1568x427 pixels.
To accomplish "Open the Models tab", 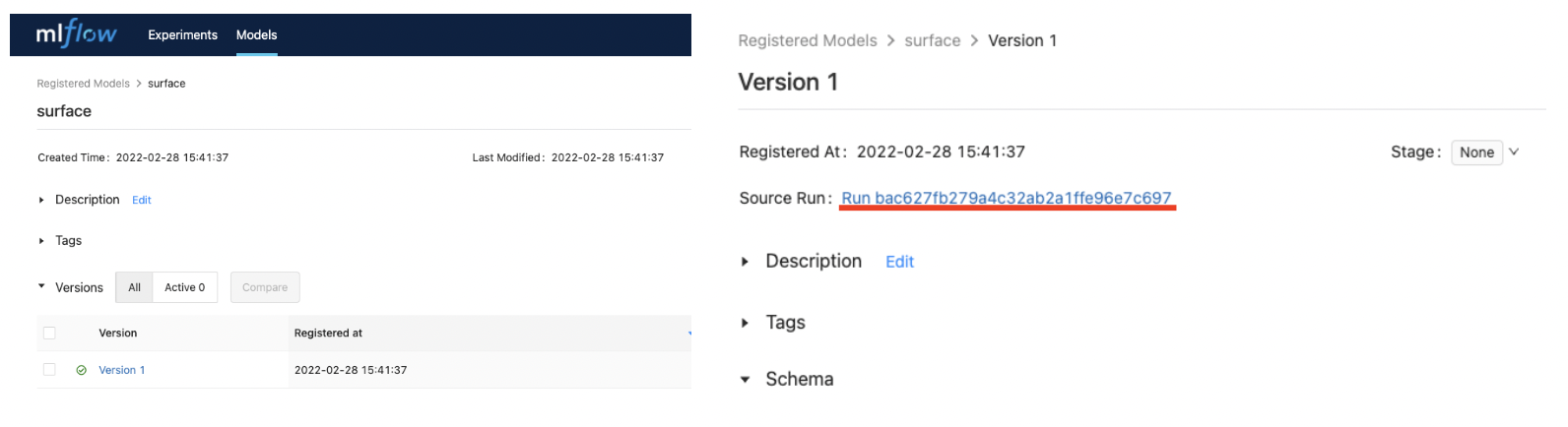I will (256, 34).
